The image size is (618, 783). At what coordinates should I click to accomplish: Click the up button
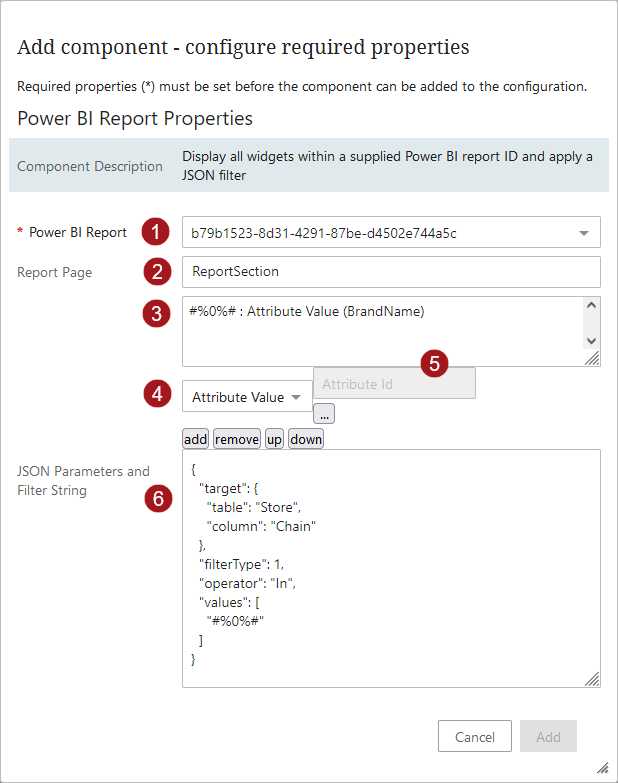pos(274,439)
